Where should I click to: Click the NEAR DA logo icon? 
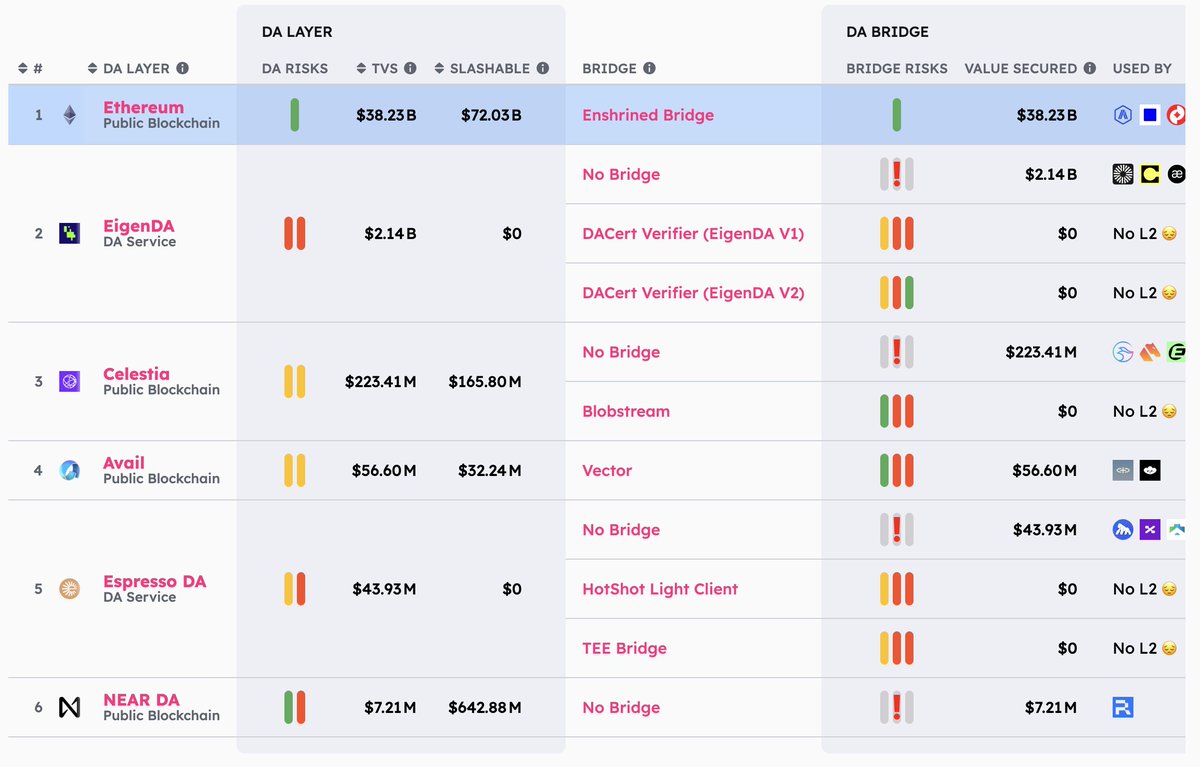pyautogui.click(x=69, y=707)
